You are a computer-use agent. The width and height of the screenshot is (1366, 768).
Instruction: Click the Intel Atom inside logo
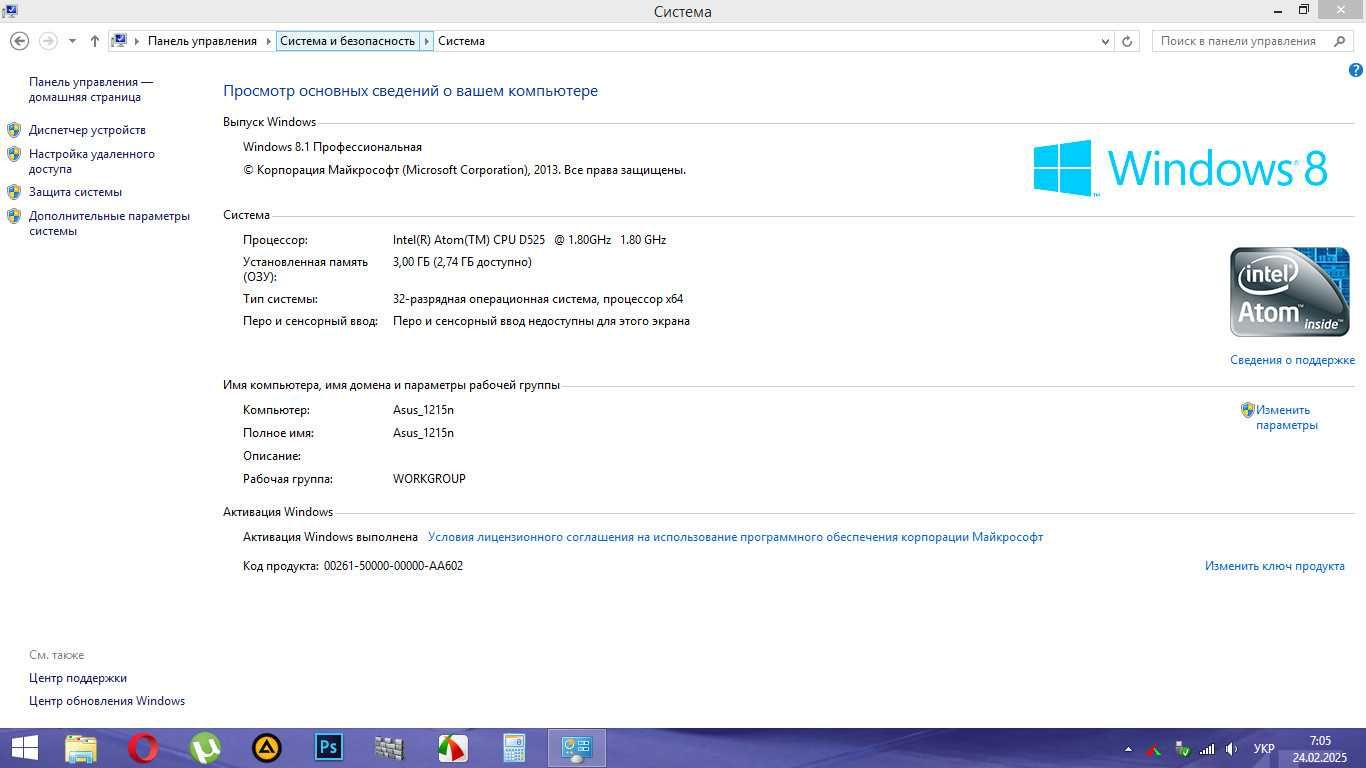point(1289,292)
